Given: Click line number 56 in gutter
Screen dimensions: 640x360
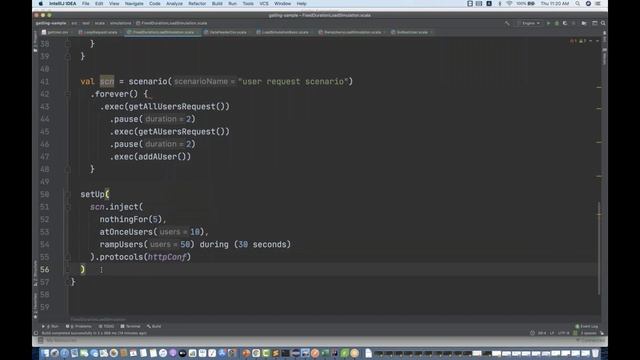Looking at the screenshot, I should (x=44, y=269).
